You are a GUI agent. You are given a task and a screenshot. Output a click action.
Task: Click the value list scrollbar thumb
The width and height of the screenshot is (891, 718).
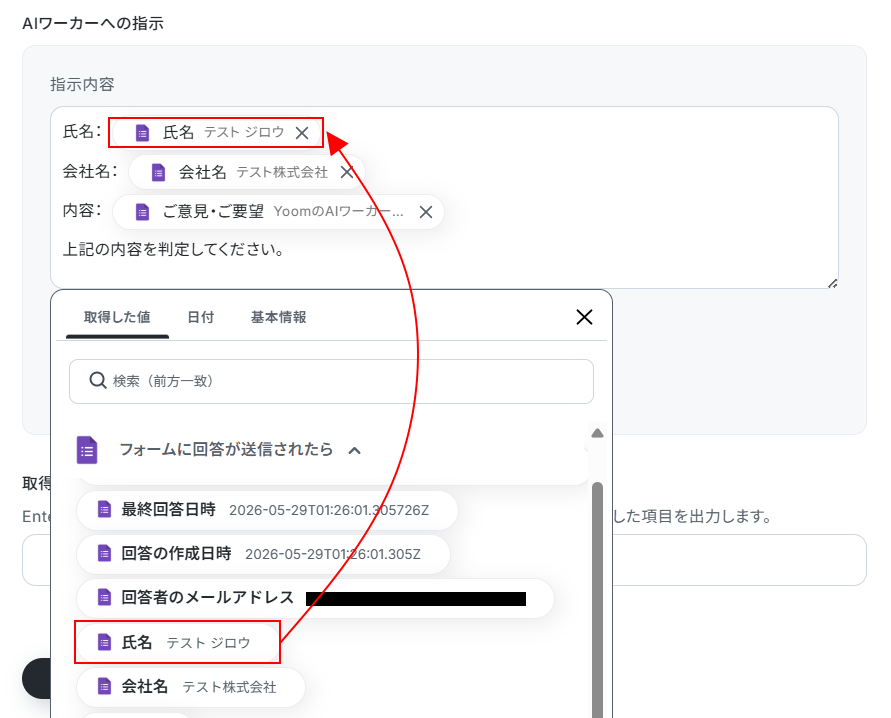pos(597,600)
